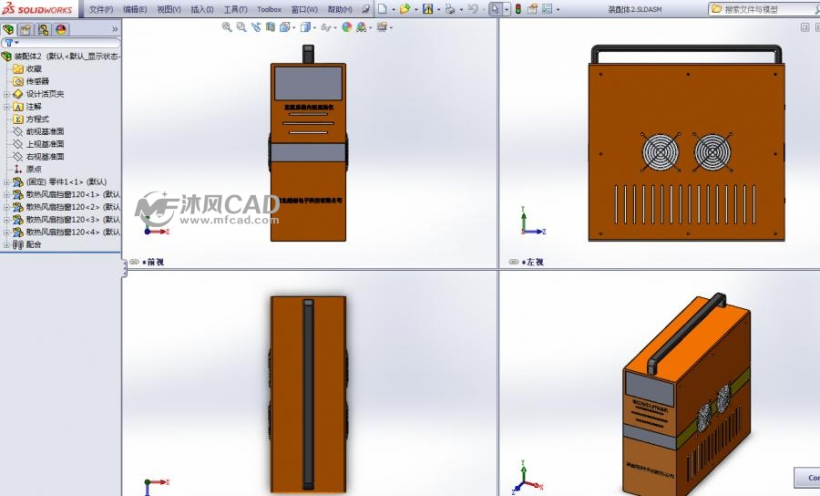Open the 工具(T) menu
Image resolution: width=820 pixels, height=496 pixels.
pos(235,9)
